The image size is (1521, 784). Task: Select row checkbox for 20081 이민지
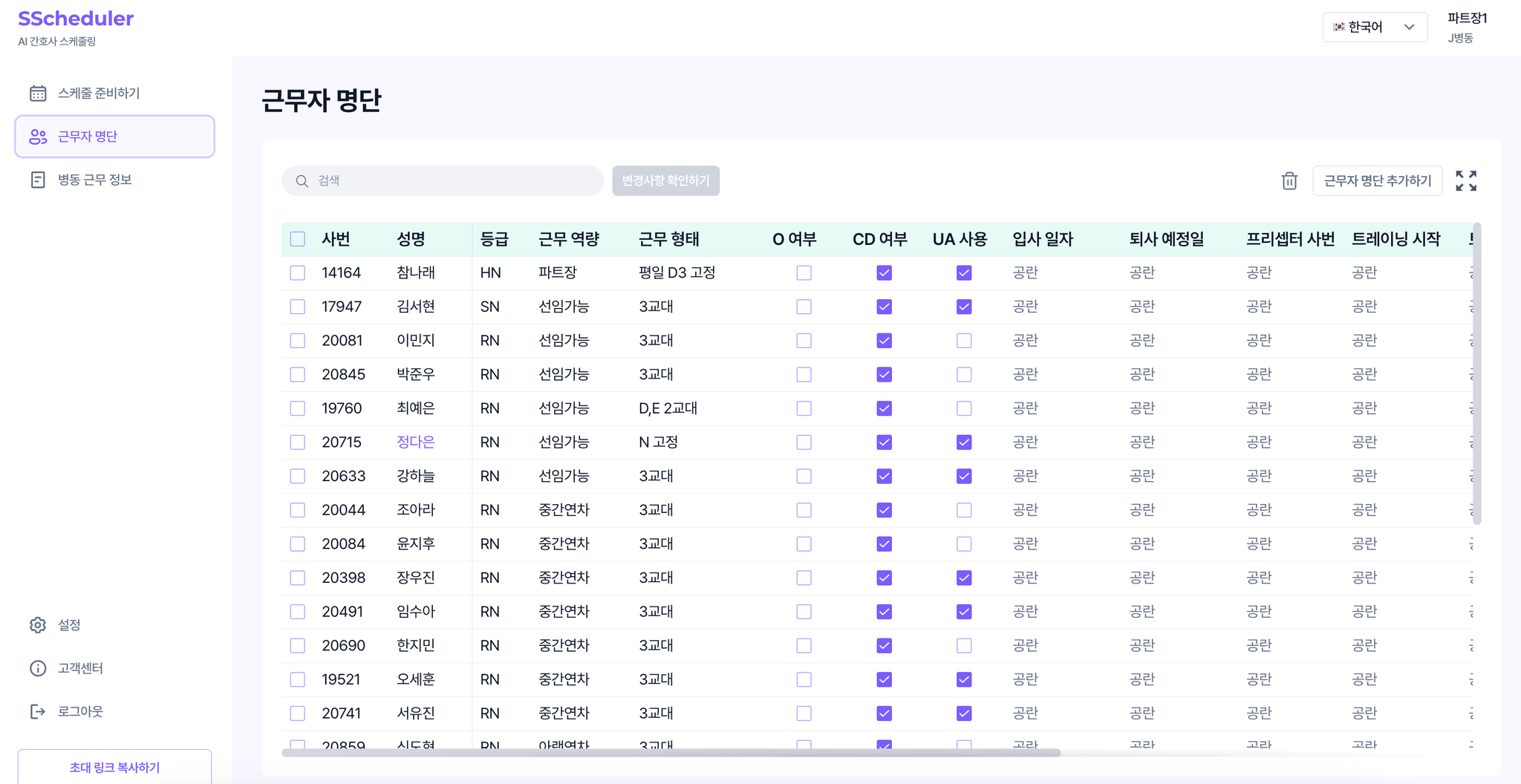point(298,341)
